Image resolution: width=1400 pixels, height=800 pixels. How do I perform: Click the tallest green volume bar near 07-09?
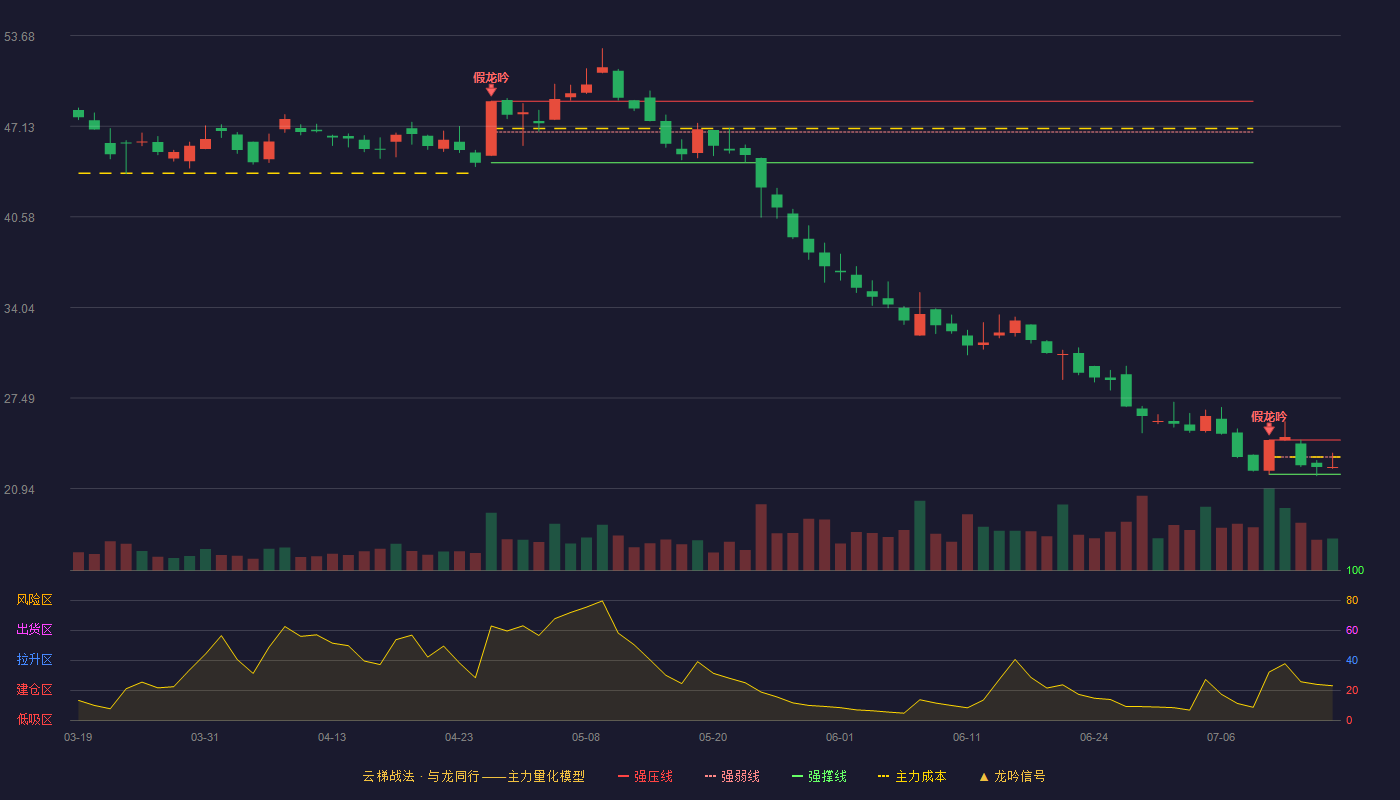tap(1269, 529)
